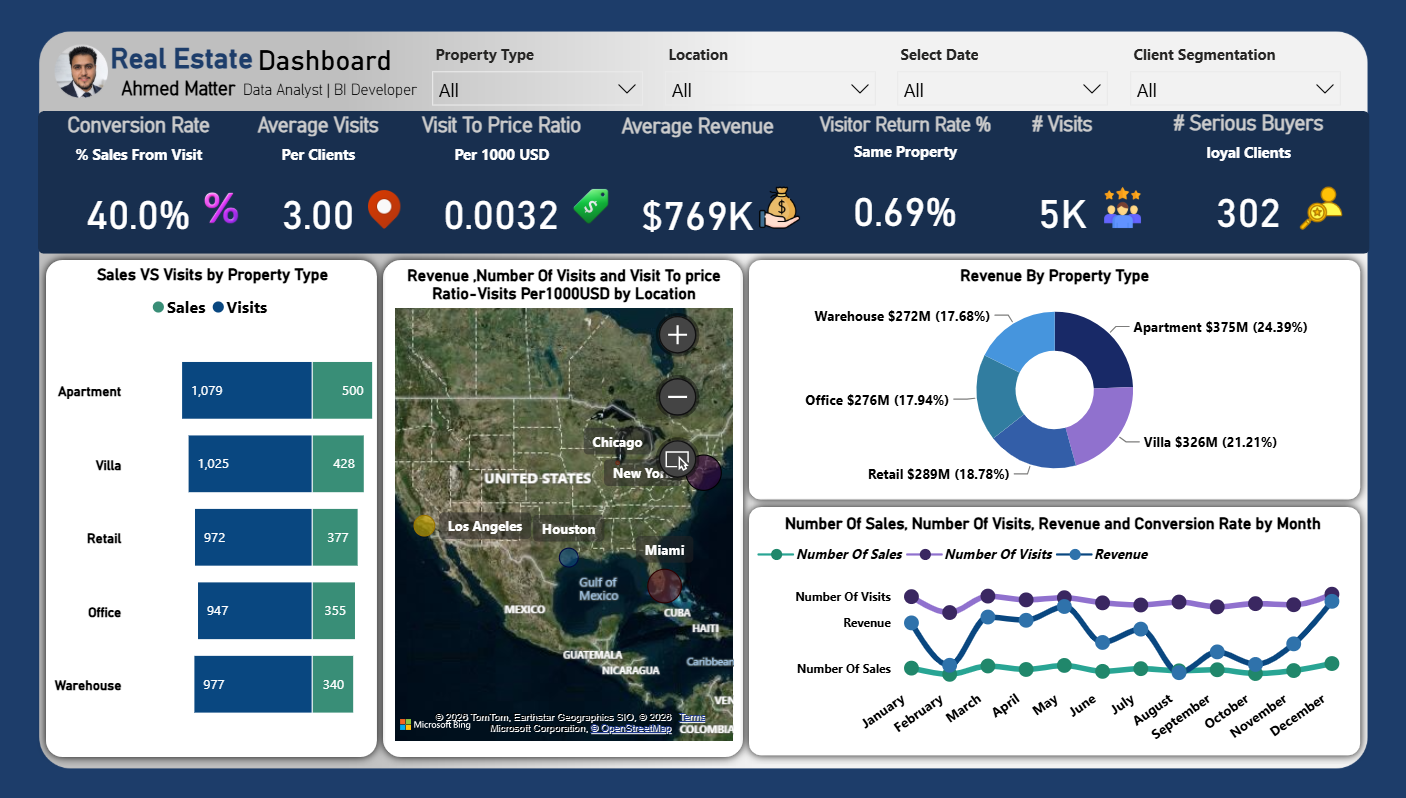Screen dimensions: 1406x798
Task: Select the Retail donut slice
Action: 1033,442
